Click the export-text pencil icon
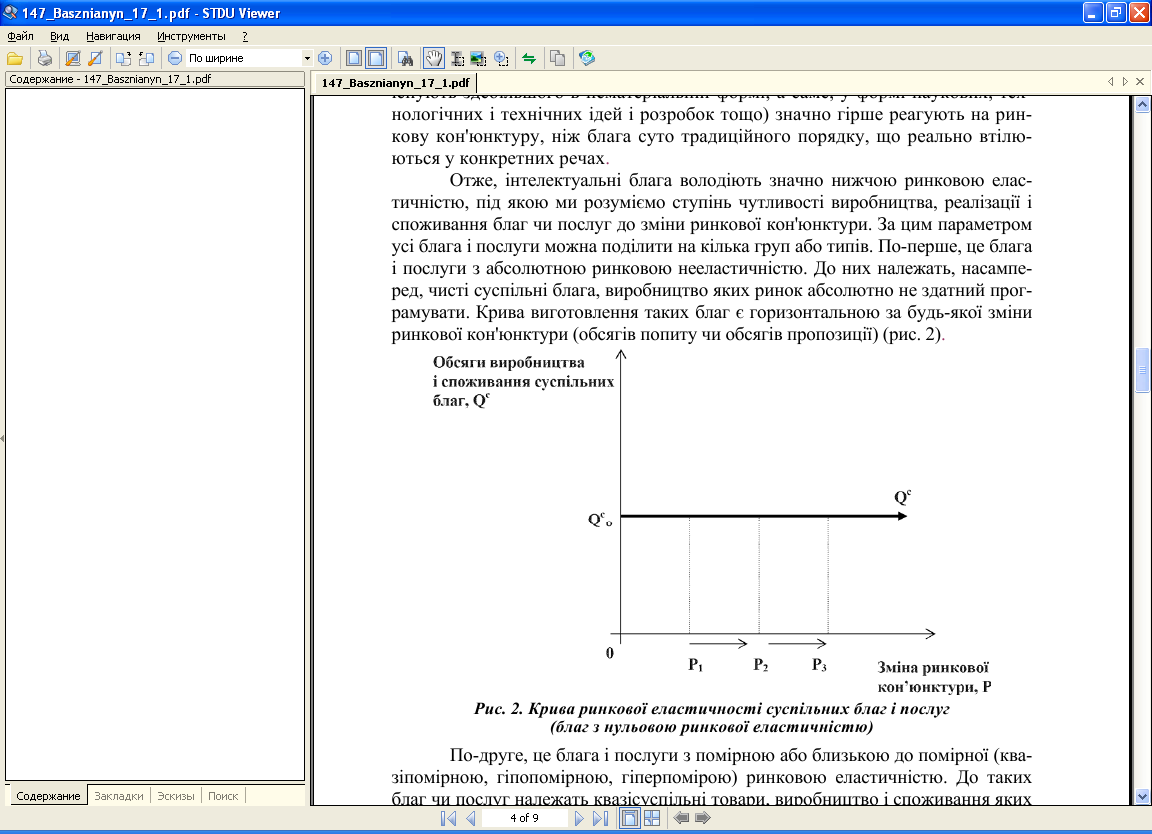1152x834 pixels. pos(95,58)
